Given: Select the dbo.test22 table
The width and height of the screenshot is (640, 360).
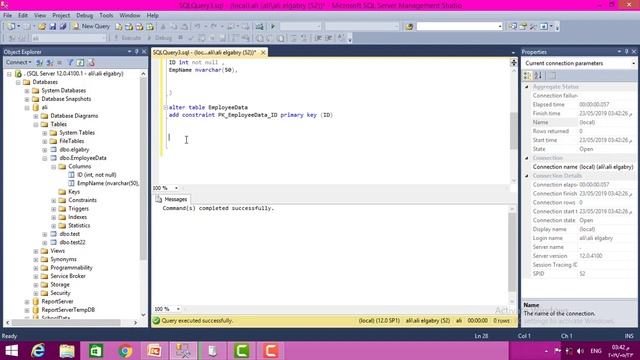Looking at the screenshot, I should click(x=72, y=242).
